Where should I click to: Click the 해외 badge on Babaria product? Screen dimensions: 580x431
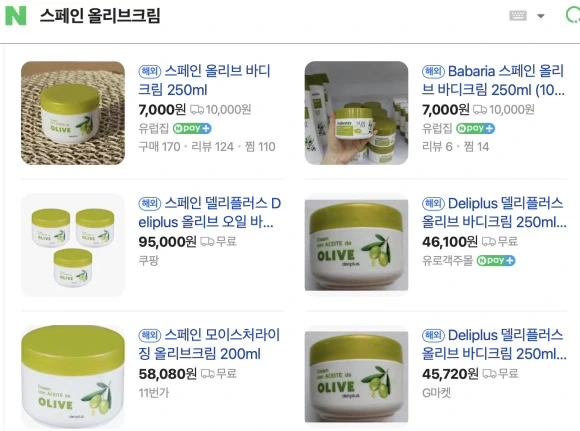coord(433,71)
